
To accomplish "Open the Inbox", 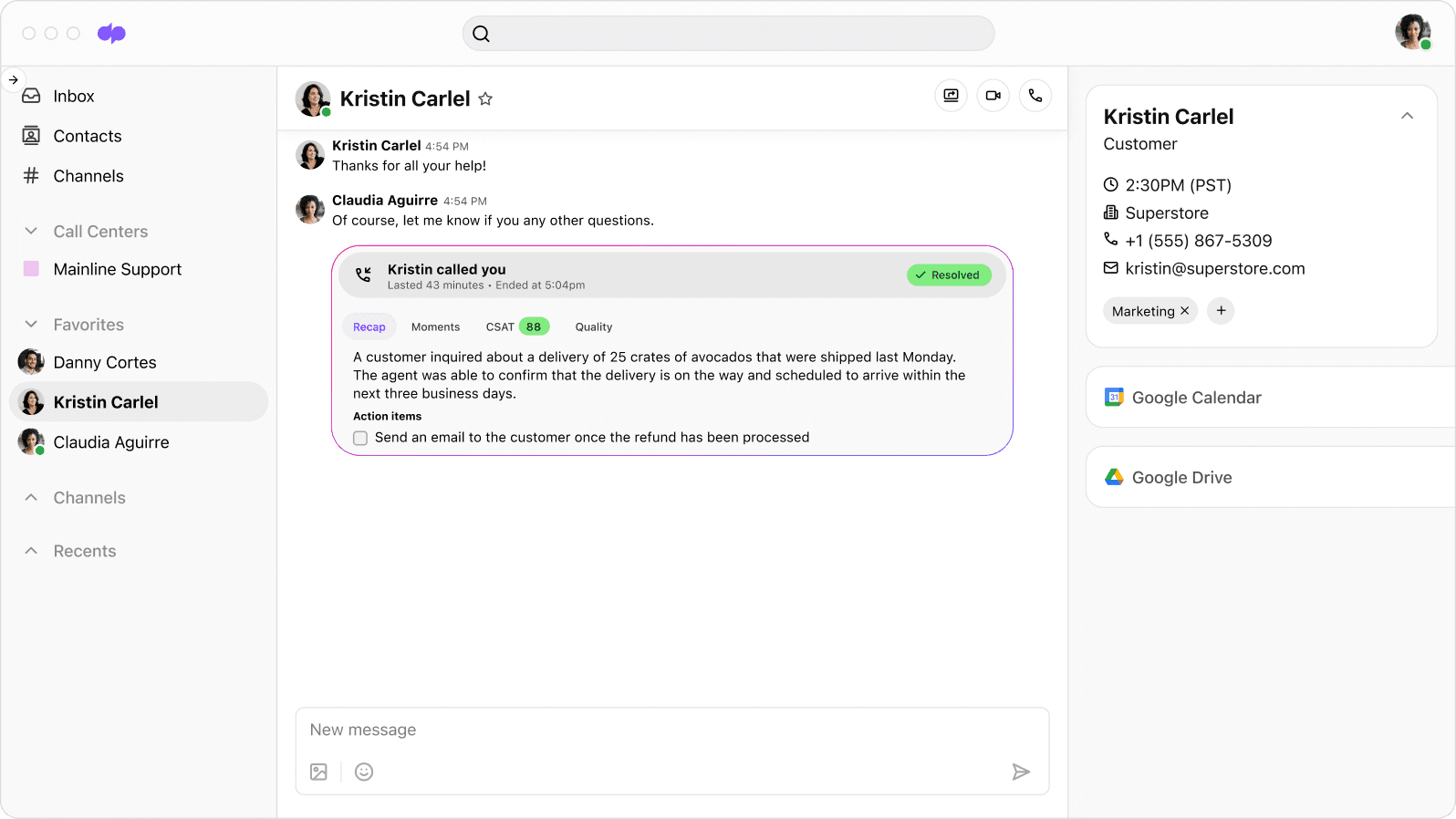I will (73, 97).
